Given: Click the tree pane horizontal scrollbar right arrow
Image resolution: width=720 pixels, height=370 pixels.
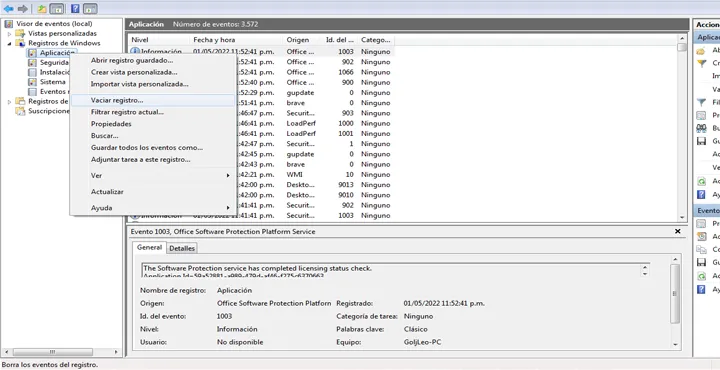Looking at the screenshot, I should click(116, 352).
